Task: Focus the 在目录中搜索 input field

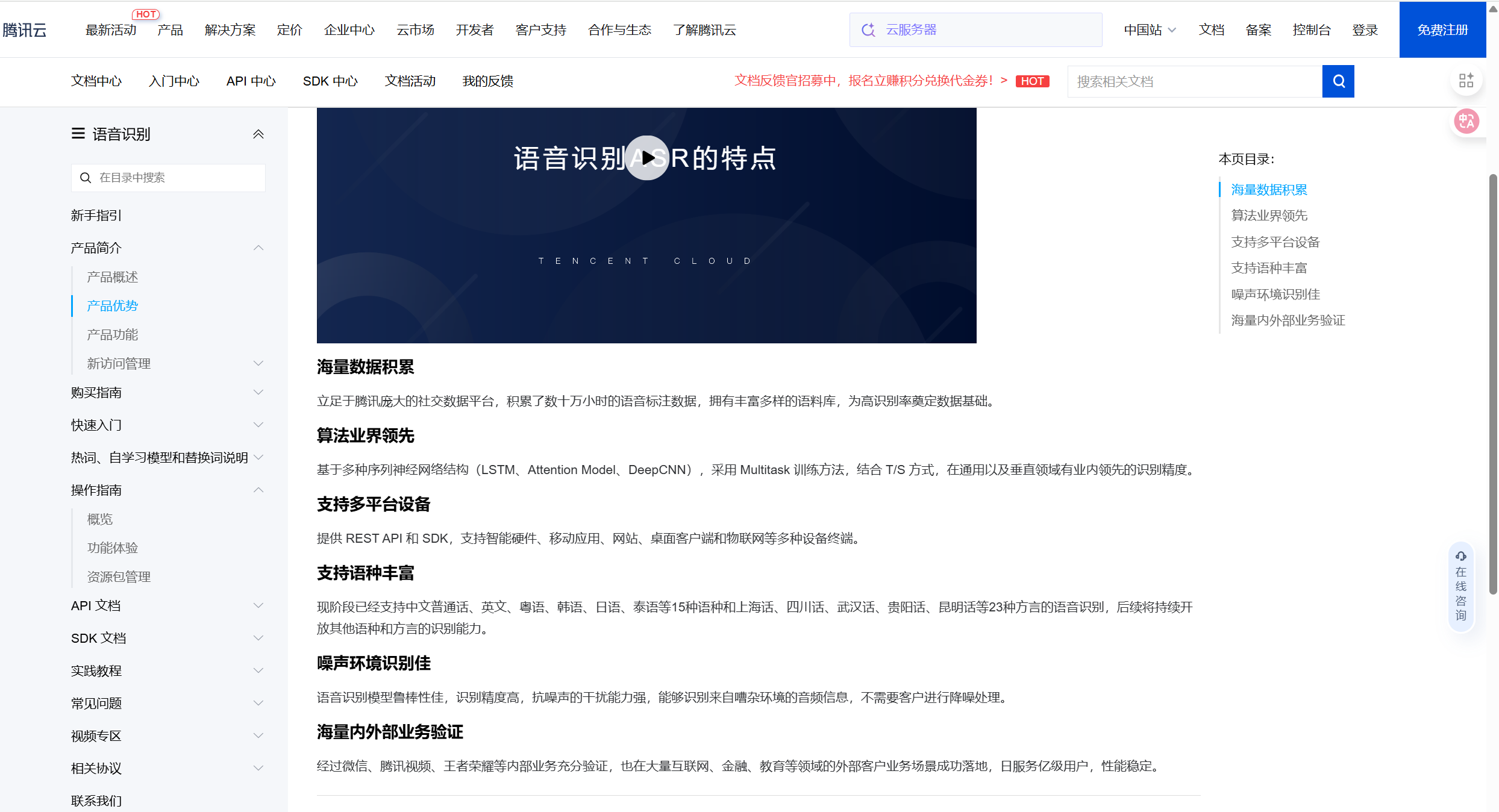Action: [168, 178]
